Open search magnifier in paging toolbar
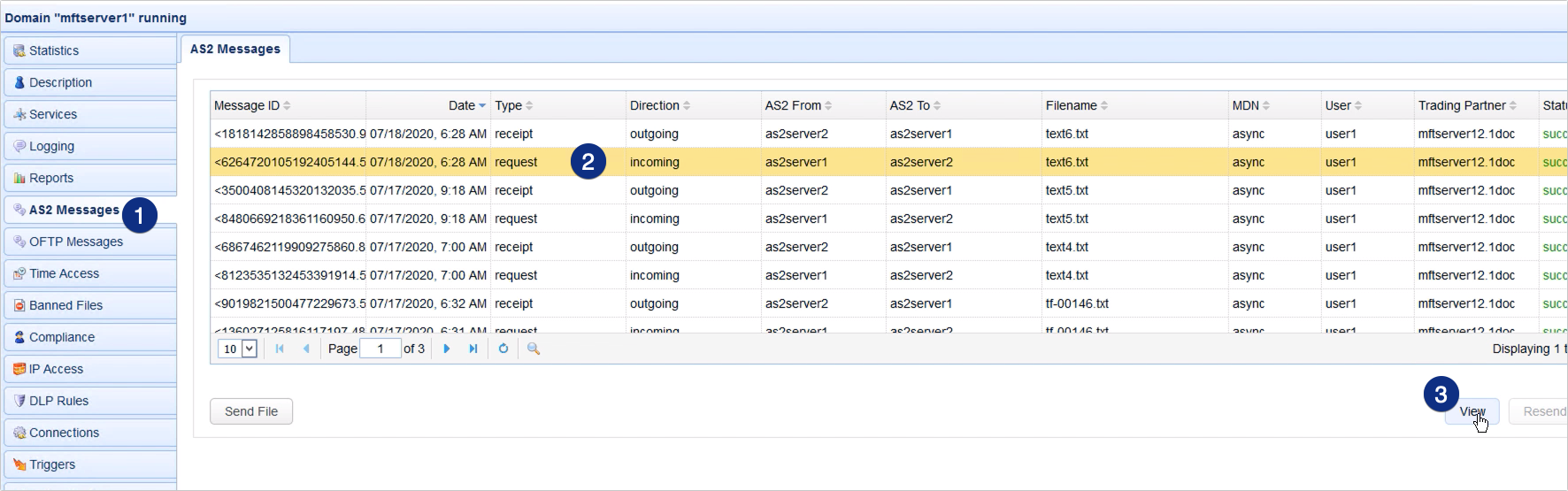The height and width of the screenshot is (491, 1568). point(534,349)
